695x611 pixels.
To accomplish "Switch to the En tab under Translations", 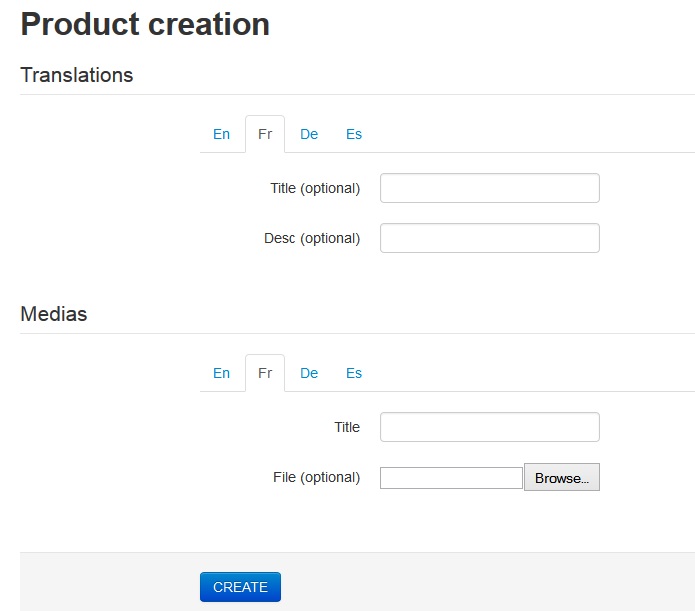I will tap(221, 134).
